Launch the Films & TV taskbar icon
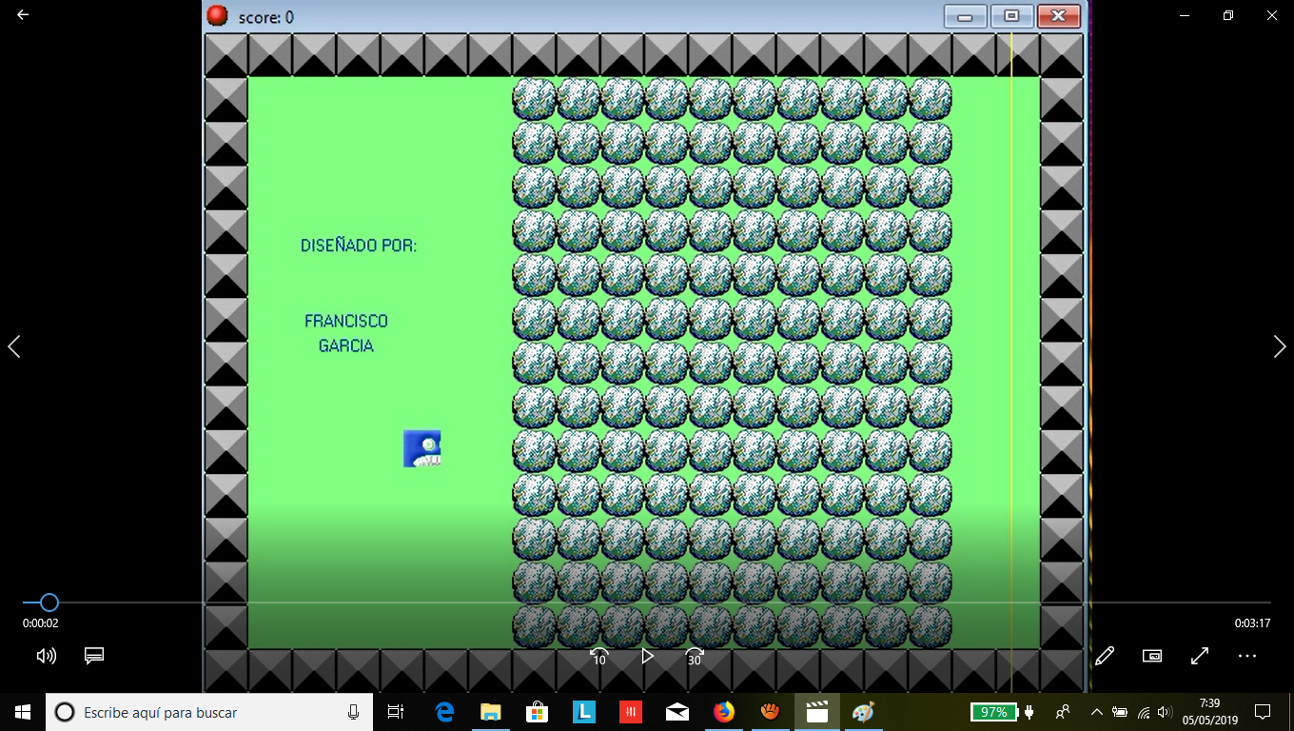1294x731 pixels. point(817,712)
